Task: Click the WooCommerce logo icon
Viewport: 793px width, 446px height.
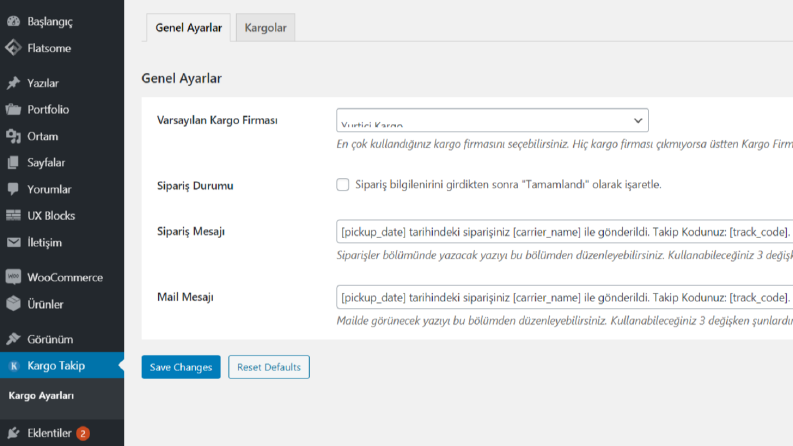Action: point(14,277)
